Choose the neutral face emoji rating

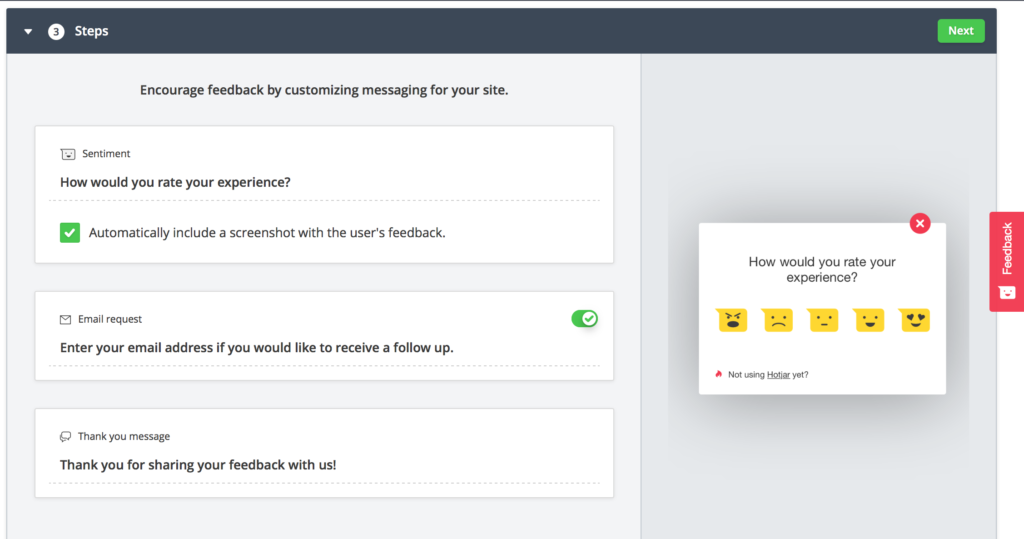(823, 320)
